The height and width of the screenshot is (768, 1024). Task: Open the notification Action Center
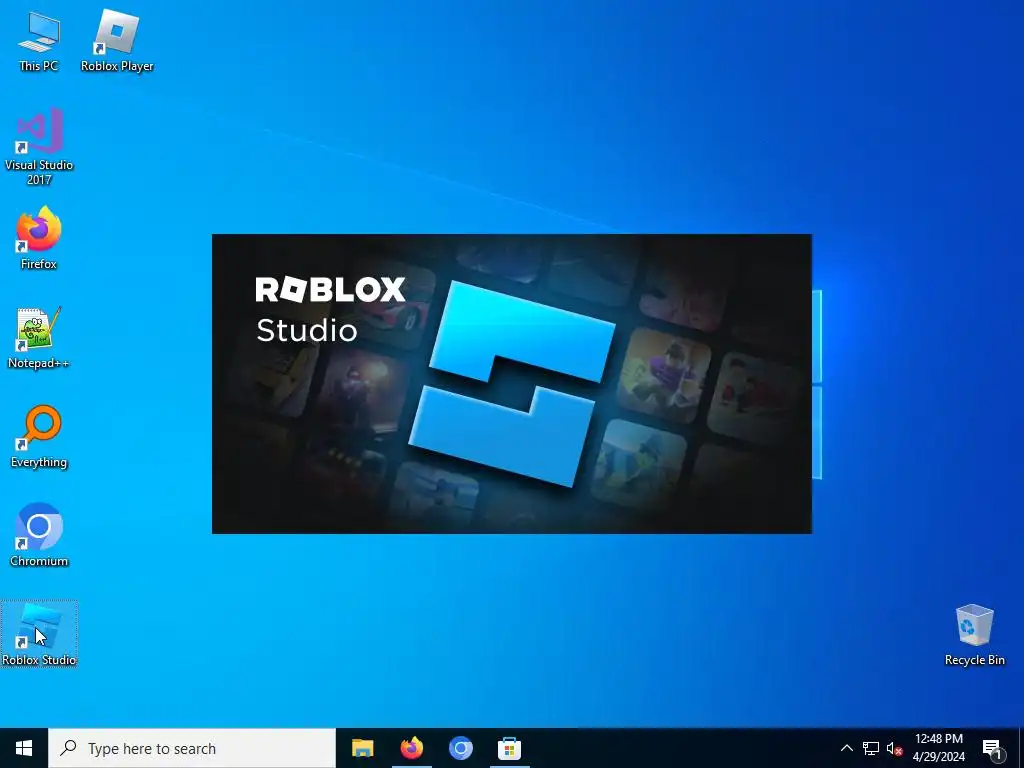tap(993, 748)
